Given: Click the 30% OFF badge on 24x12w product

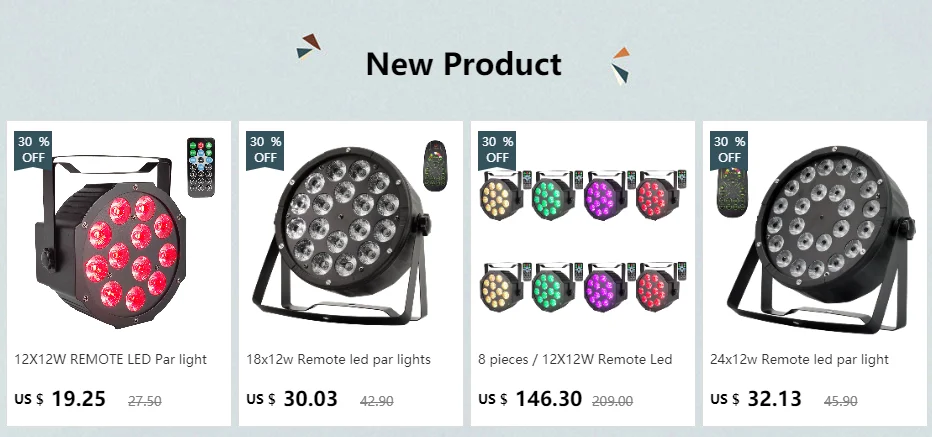Looking at the screenshot, I should tap(729, 150).
